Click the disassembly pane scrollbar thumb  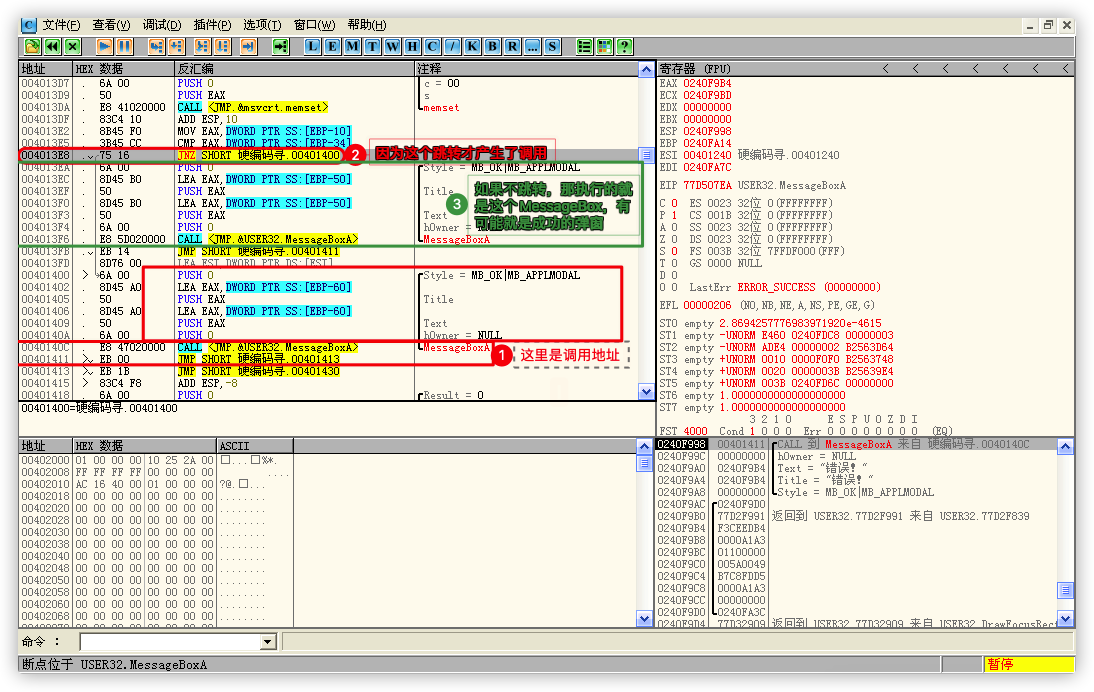pos(646,155)
